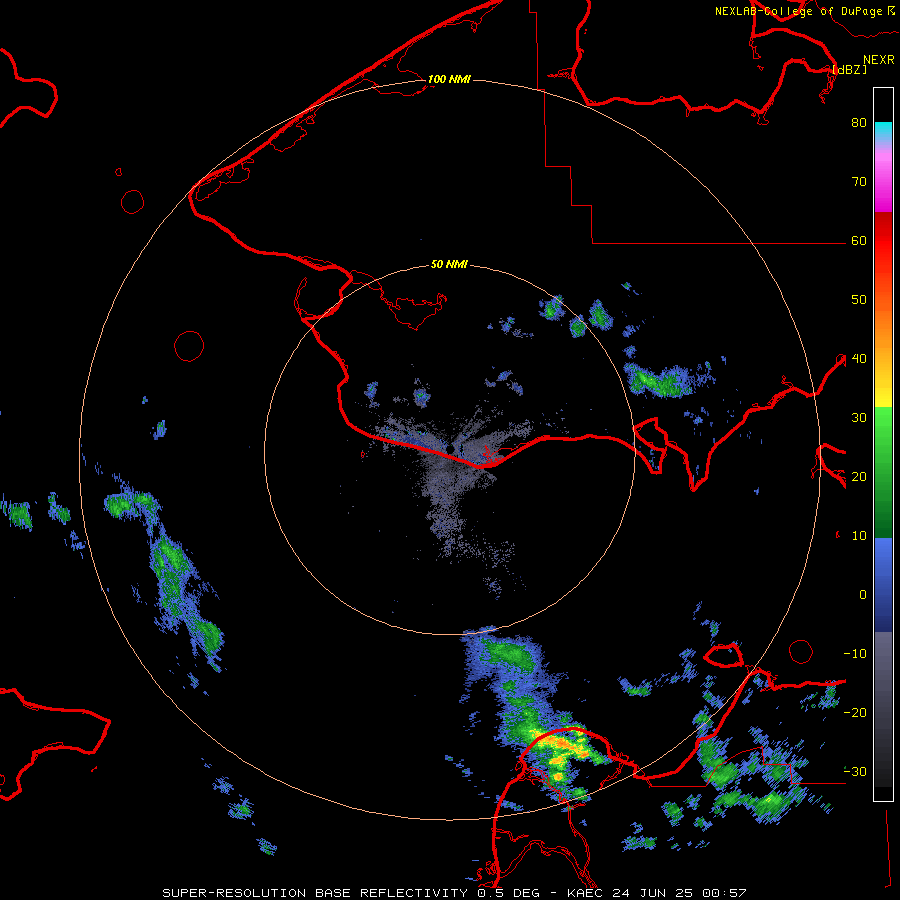This screenshot has width=900, height=900.
Task: Click the 70 value on the dBZ scale
Action: pos(859,182)
